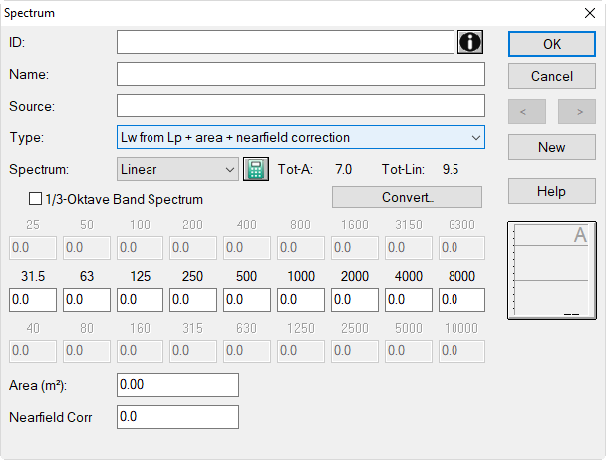Select the 1000 Hz band value field

tap(301, 300)
